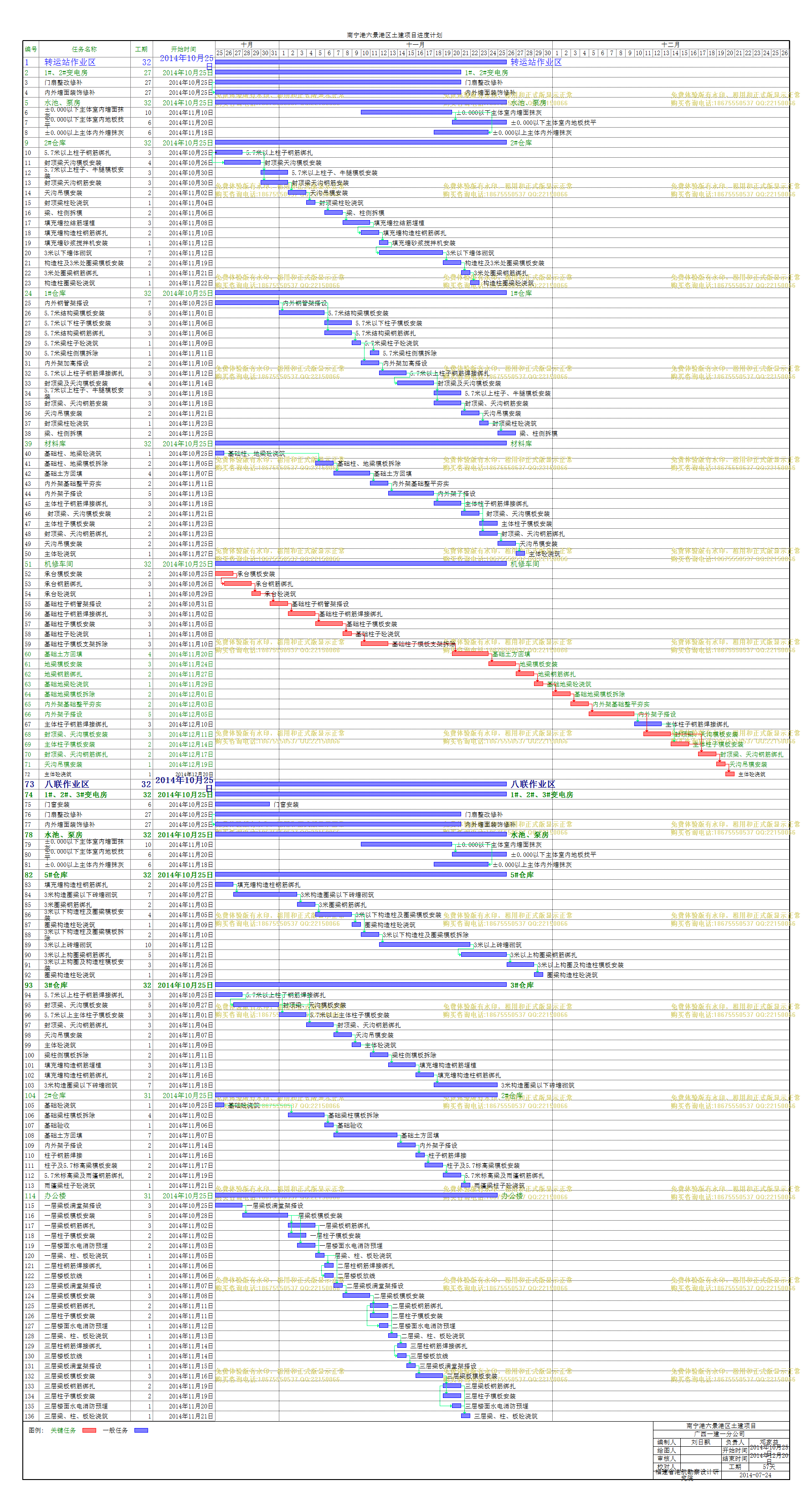Select row 3 task name 门扇整改修补
Image resolution: width=812 pixels, height=1511 pixels.
pyautogui.click(x=63, y=83)
